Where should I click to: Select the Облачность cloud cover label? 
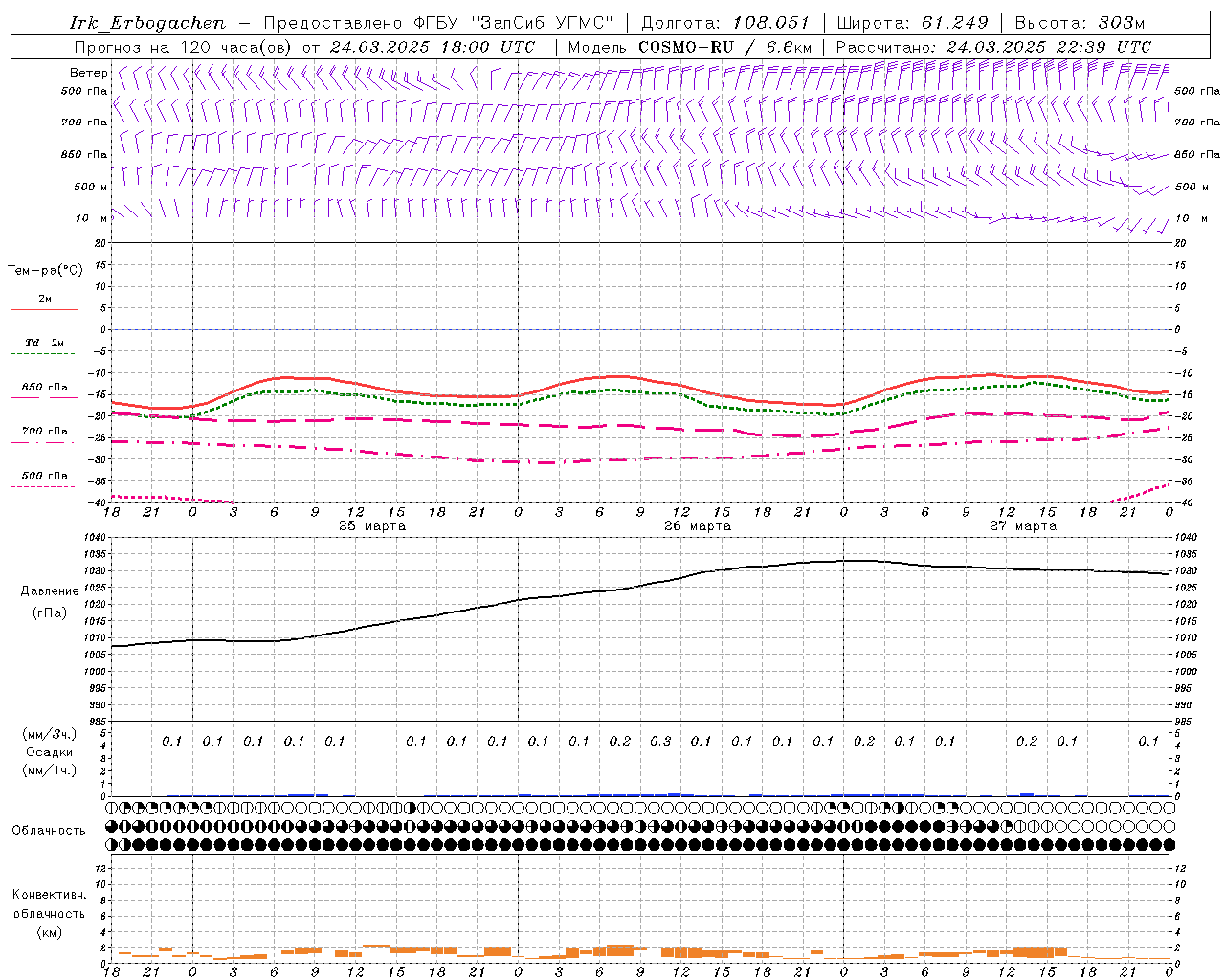pyautogui.click(x=49, y=831)
